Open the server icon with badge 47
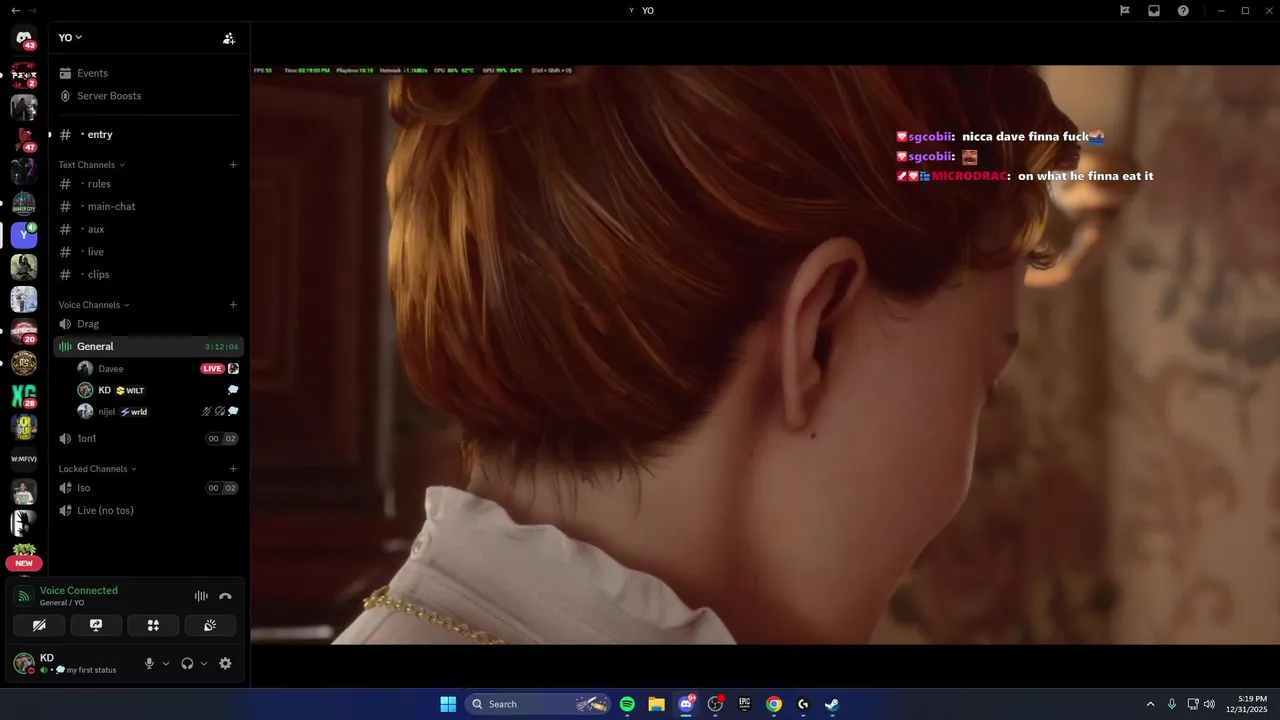Viewport: 1280px width, 720px height. pos(24,139)
